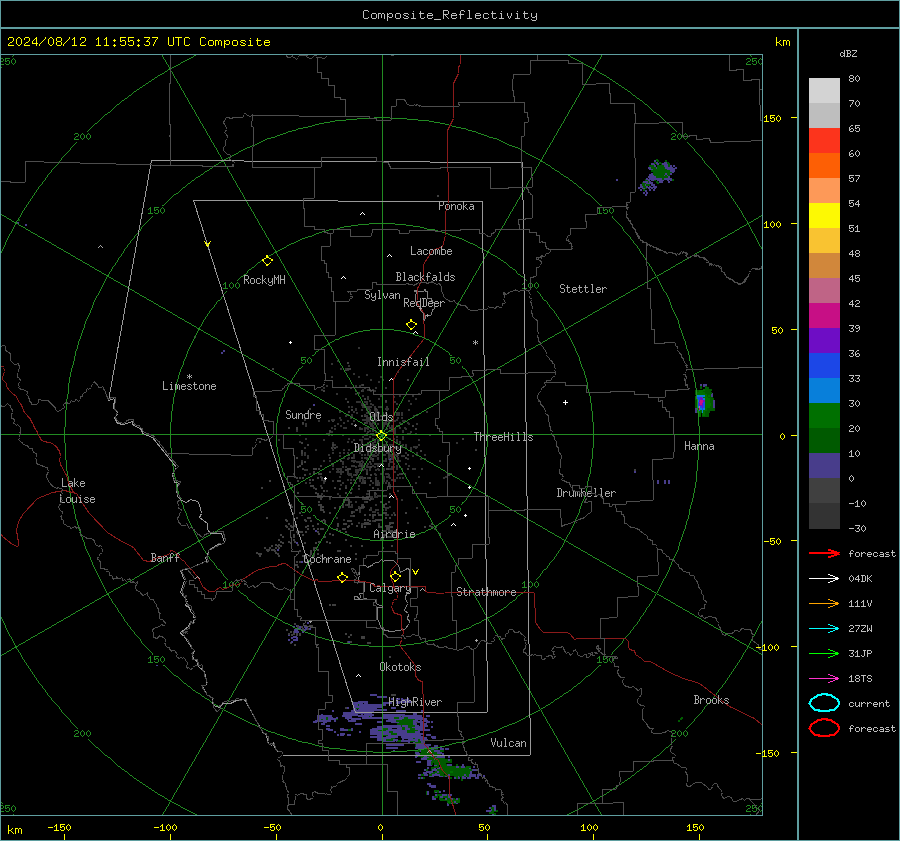
Task: Click the yellow radar-site diamond at Didsbury
Action: (381, 436)
